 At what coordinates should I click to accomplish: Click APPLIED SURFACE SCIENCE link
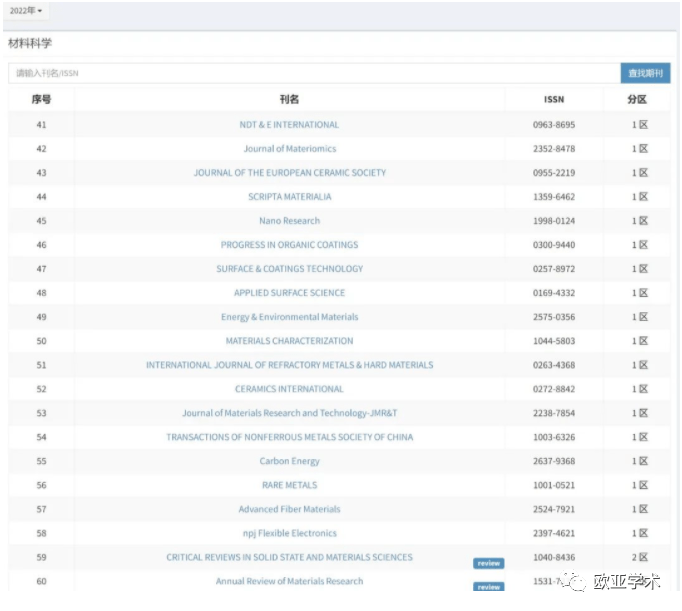(x=289, y=293)
